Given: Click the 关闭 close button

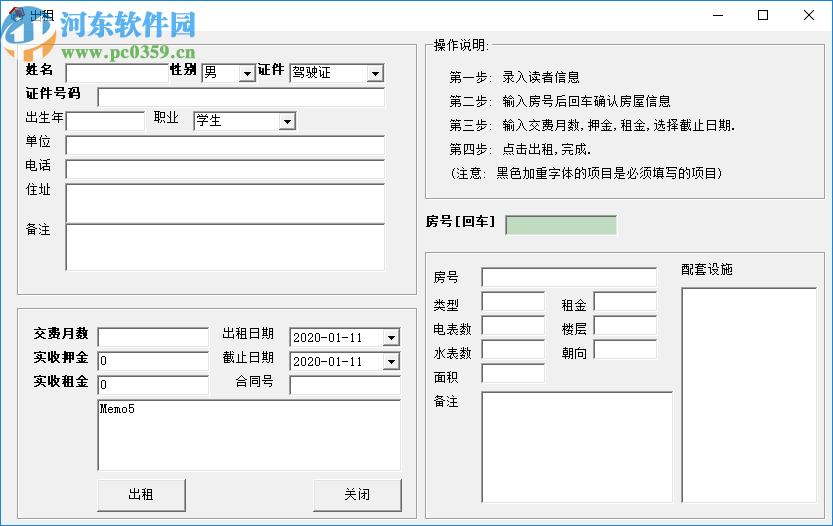Looking at the screenshot, I should (x=357, y=495).
